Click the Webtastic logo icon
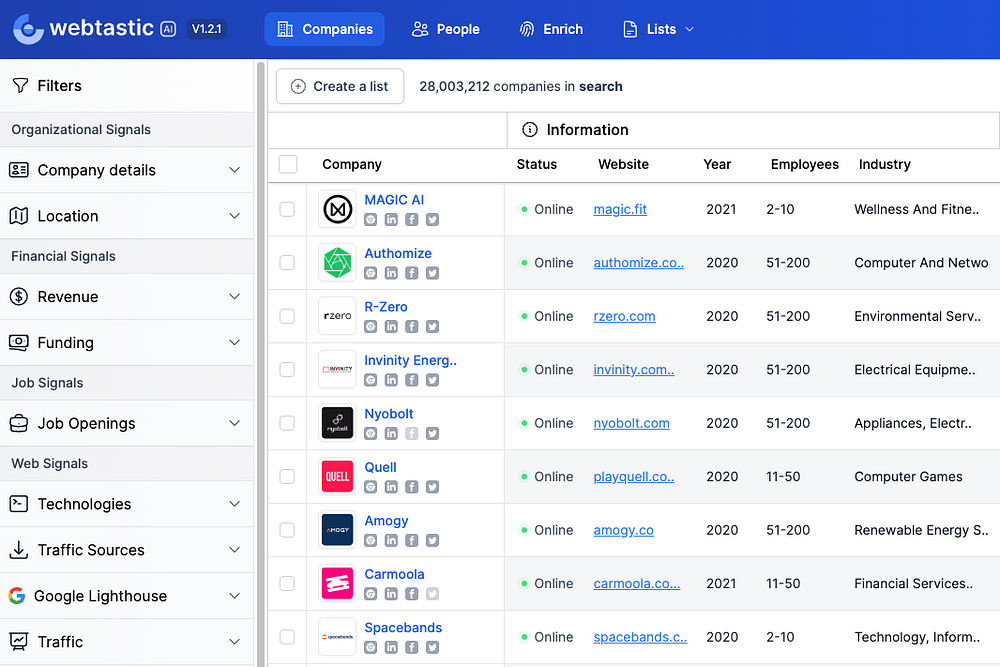Screen dimensions: 1000x667 (x=28, y=29)
